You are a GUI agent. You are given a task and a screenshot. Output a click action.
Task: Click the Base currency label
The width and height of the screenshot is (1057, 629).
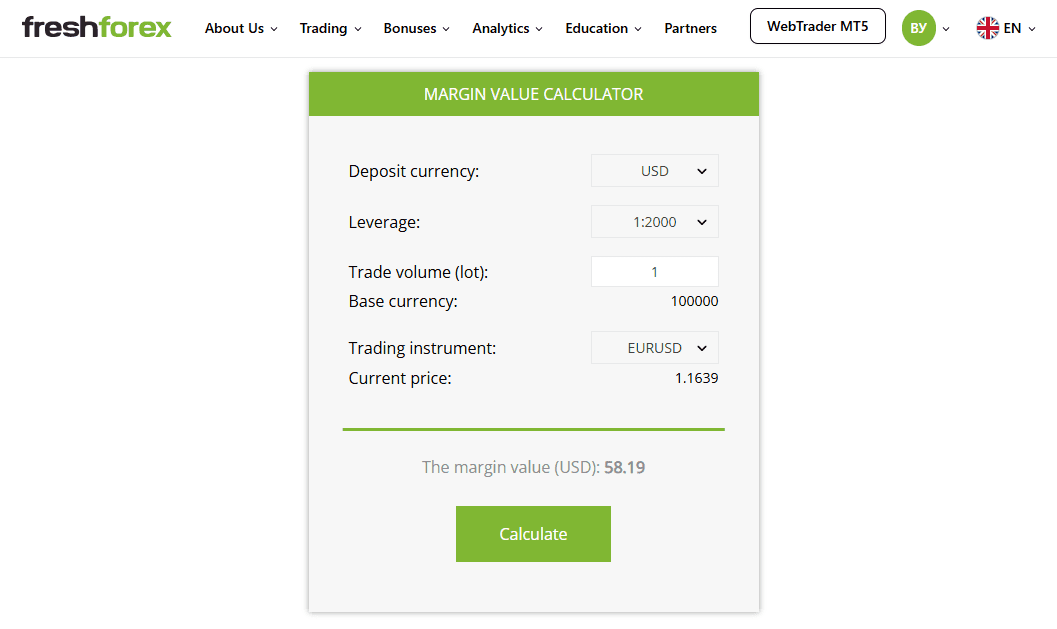(403, 301)
